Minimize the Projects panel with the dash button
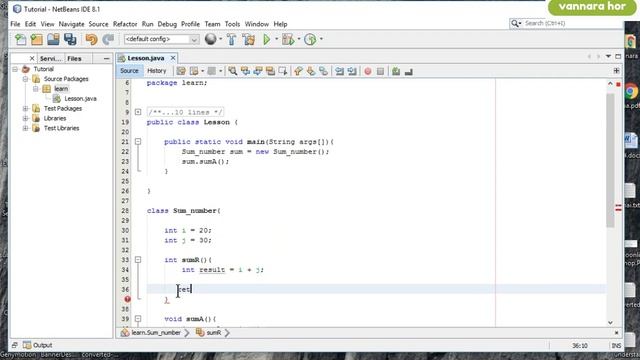Image resolution: width=640 pixels, height=360 pixels. tap(107, 58)
